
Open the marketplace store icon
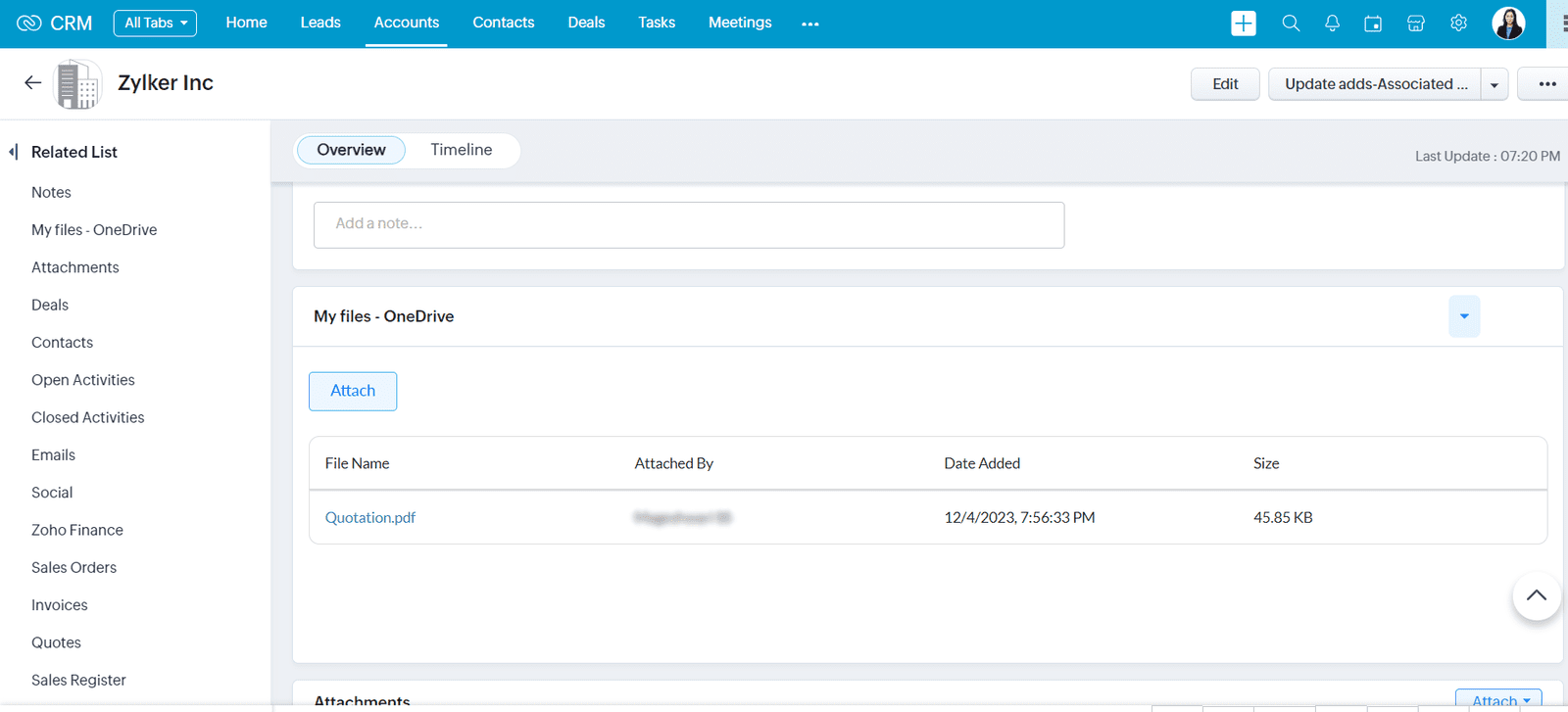[x=1416, y=24]
